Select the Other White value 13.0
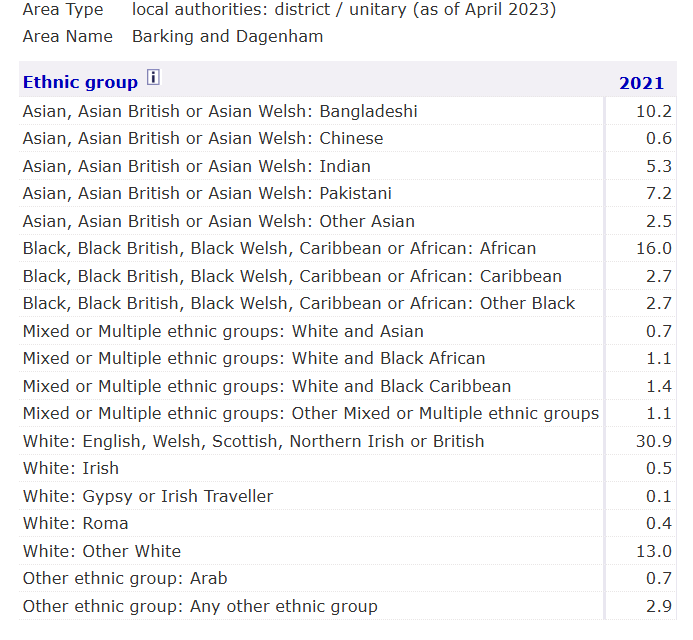The image size is (693, 640). 654,552
